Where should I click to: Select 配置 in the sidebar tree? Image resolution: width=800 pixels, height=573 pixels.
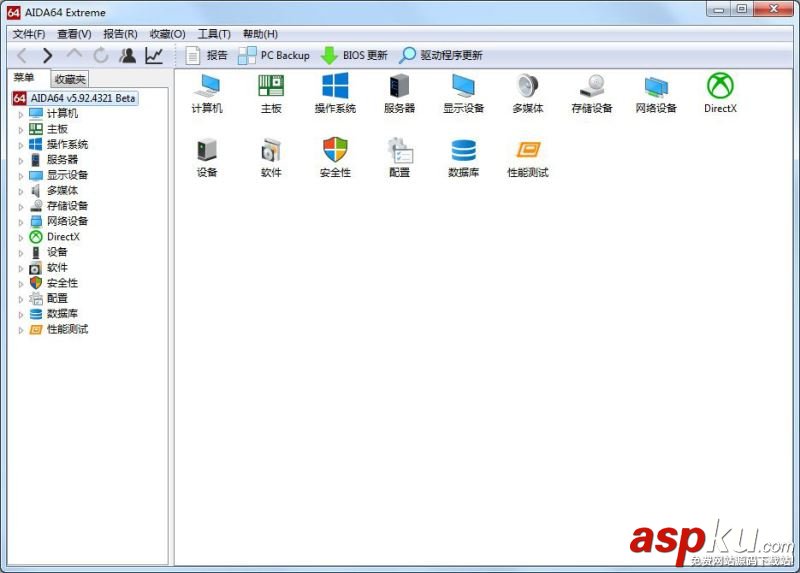click(x=57, y=298)
